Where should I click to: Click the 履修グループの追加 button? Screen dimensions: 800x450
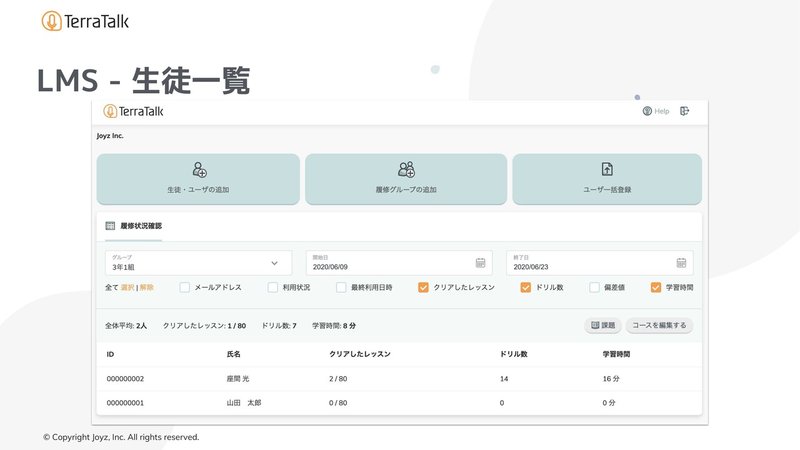coord(406,179)
